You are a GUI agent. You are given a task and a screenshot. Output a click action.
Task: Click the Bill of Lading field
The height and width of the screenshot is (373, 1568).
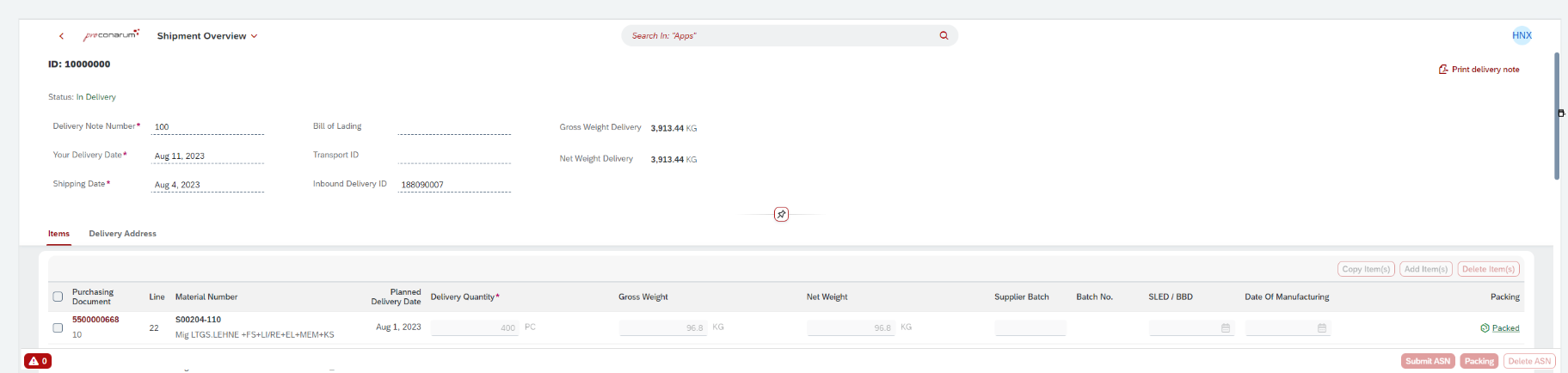click(454, 127)
